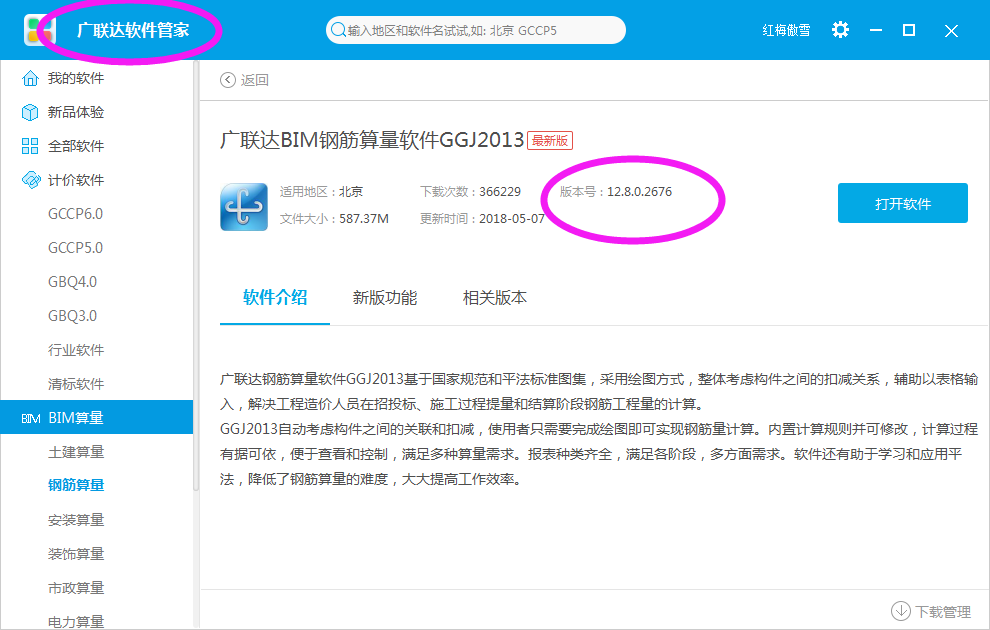Select GCCP6.0 in the sidebar
This screenshot has width=990, height=630.
point(75,214)
